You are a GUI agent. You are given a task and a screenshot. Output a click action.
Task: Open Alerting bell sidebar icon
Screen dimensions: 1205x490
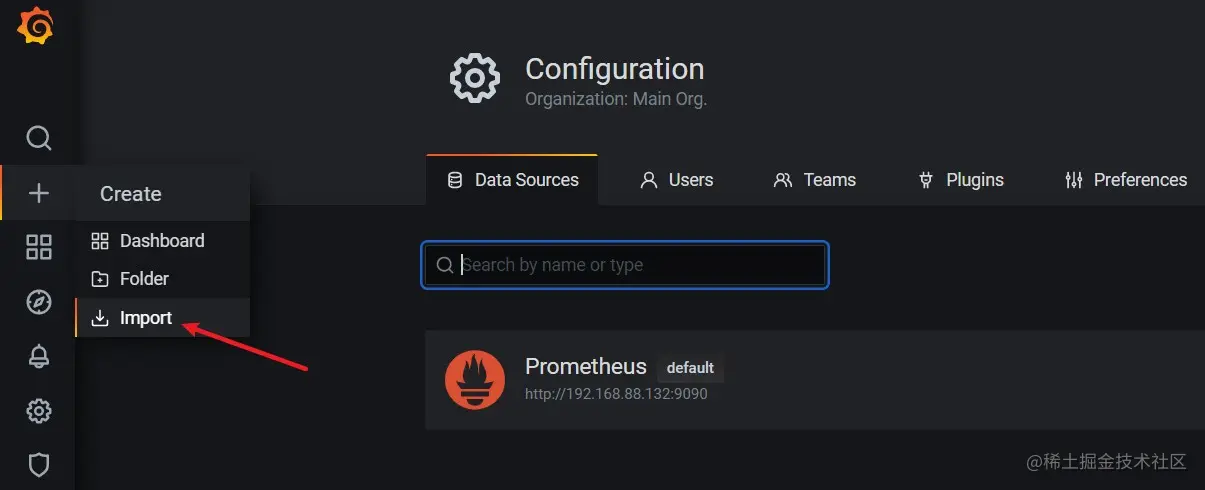tap(38, 356)
